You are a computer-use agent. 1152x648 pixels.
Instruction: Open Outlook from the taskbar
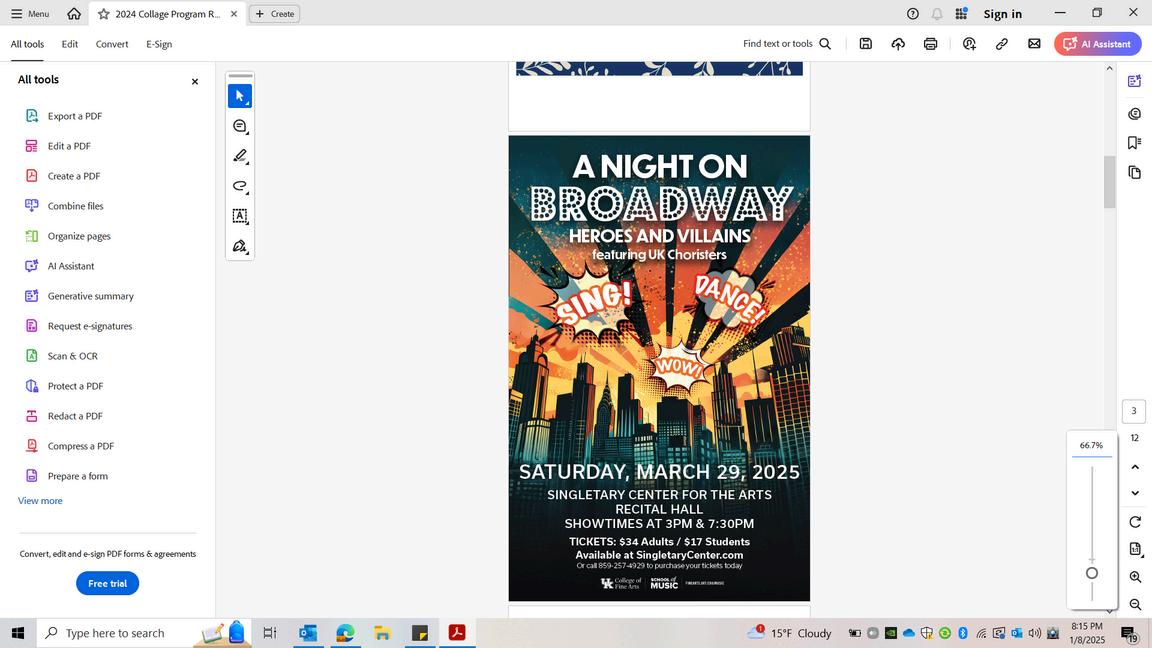click(308, 633)
